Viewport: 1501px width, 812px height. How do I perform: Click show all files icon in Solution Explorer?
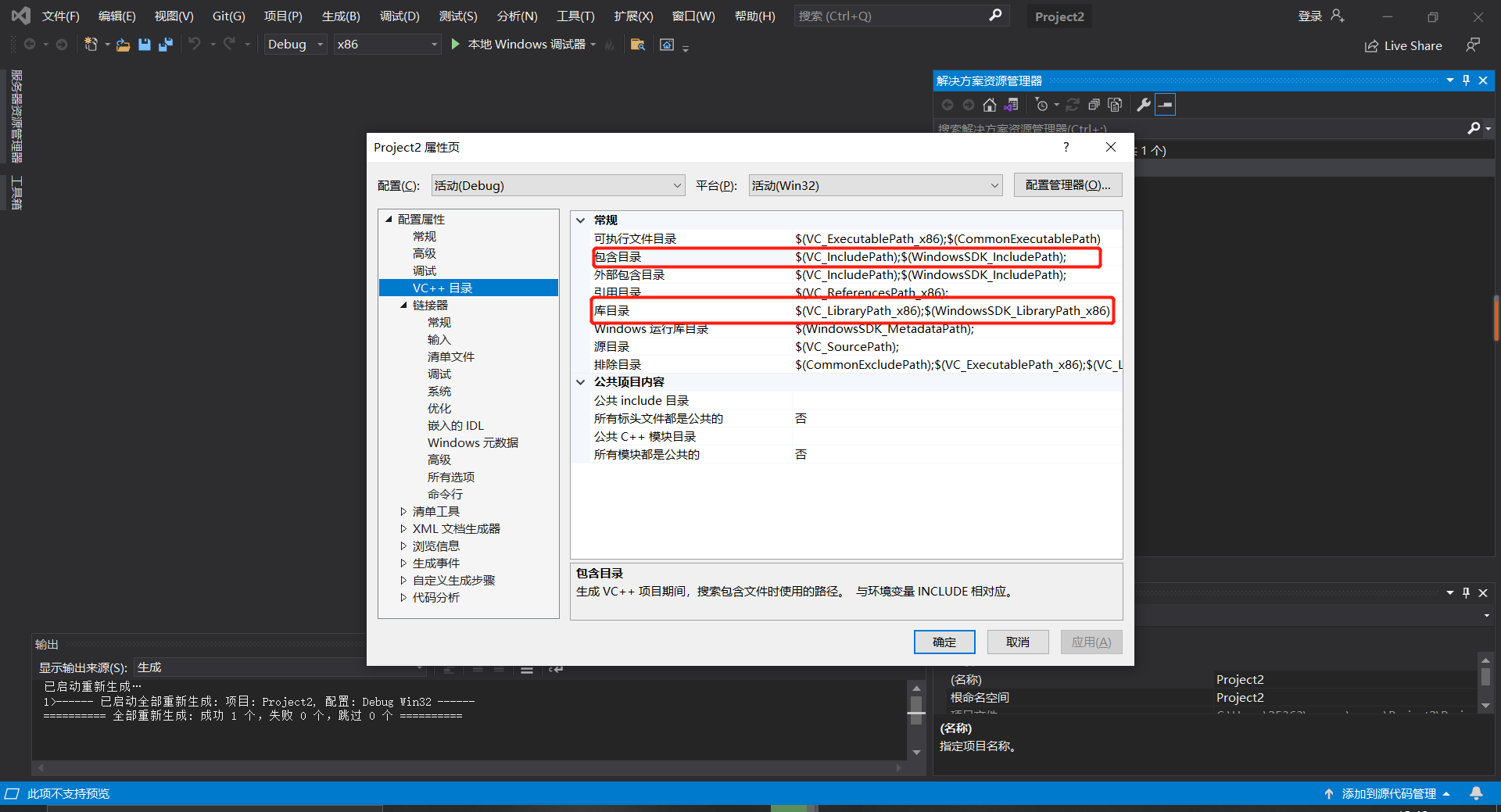pos(1116,105)
